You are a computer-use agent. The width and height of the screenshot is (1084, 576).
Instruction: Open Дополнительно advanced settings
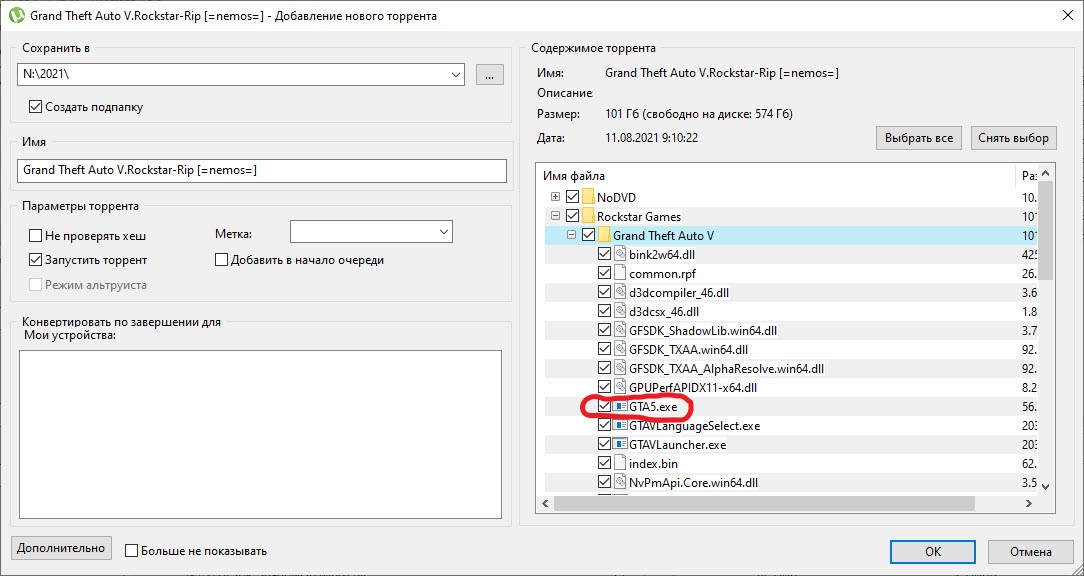pyautogui.click(x=61, y=548)
